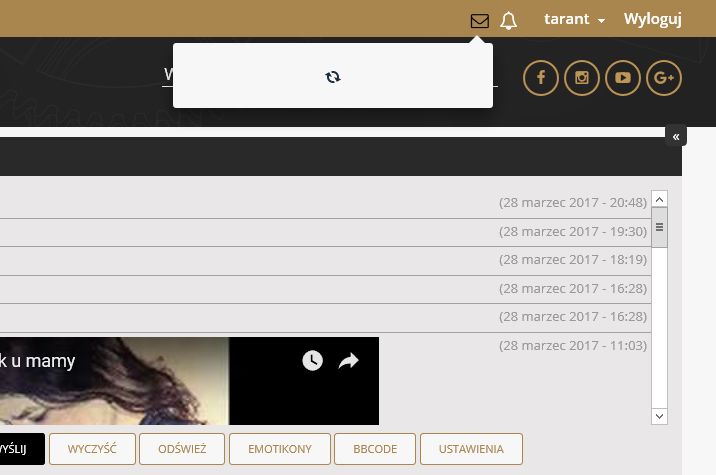Screen dimensions: 716x475
Task: Open the Instagram profile icon
Action: point(582,78)
